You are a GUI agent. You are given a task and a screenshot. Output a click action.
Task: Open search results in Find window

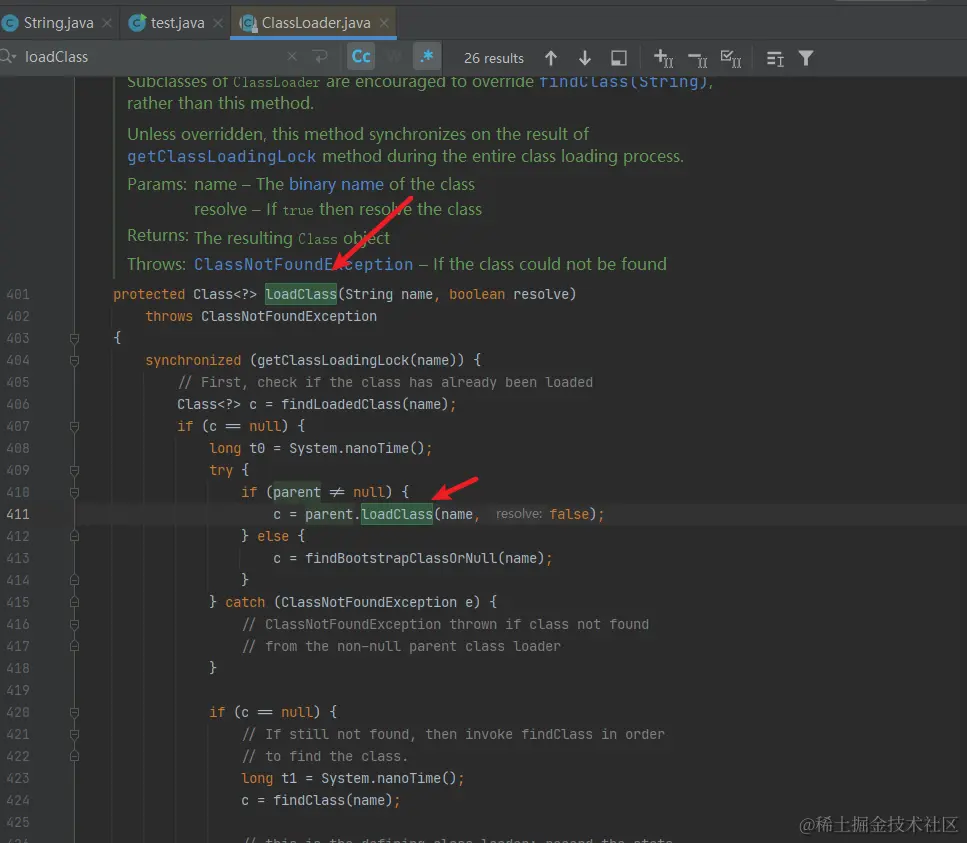[x=619, y=58]
